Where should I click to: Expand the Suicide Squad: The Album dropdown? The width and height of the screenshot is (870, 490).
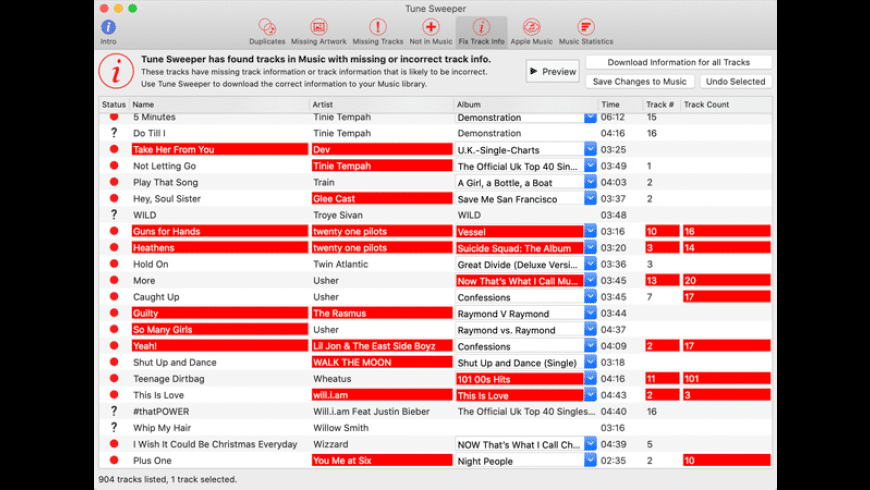[590, 247]
